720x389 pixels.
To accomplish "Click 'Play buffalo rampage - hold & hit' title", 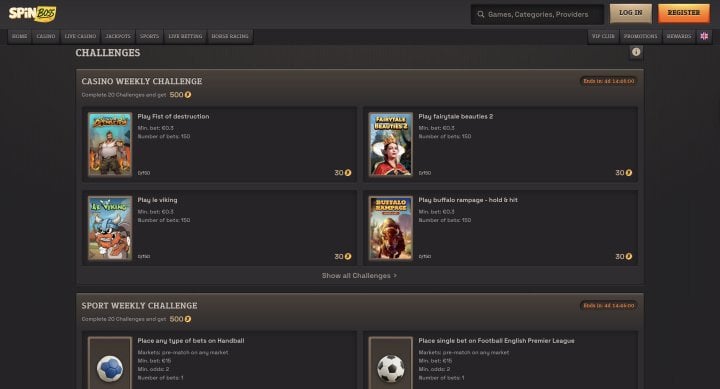I will tap(468, 200).
